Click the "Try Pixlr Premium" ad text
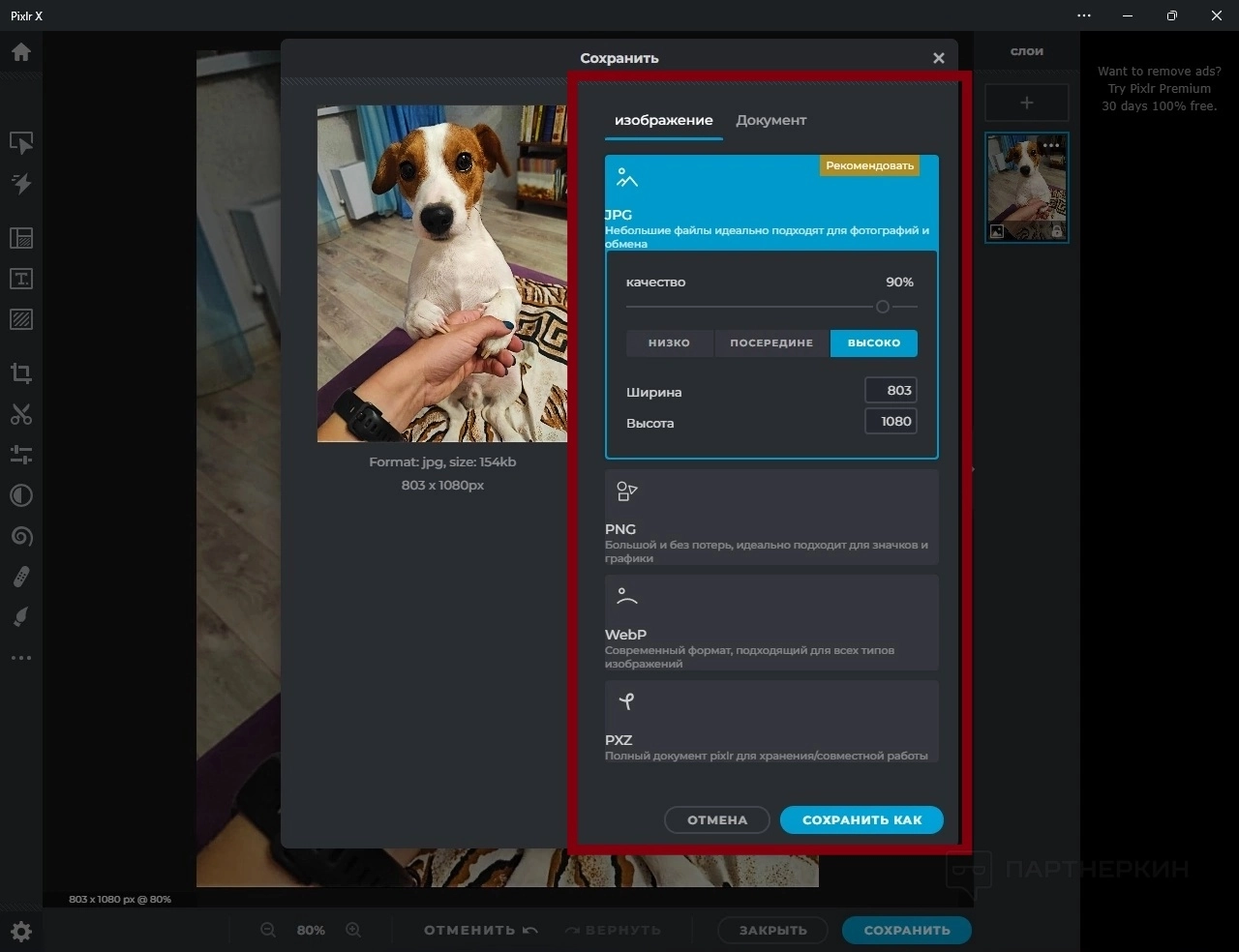Screen dimensions: 1239x952 (1160, 88)
